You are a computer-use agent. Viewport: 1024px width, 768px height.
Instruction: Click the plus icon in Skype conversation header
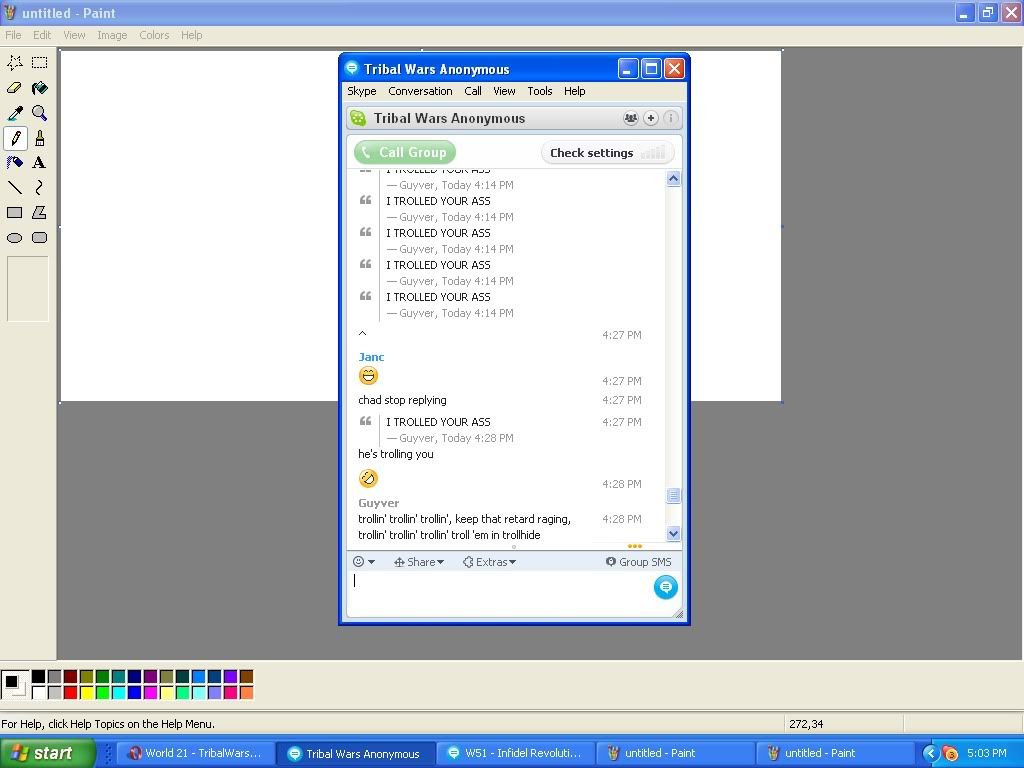click(650, 118)
